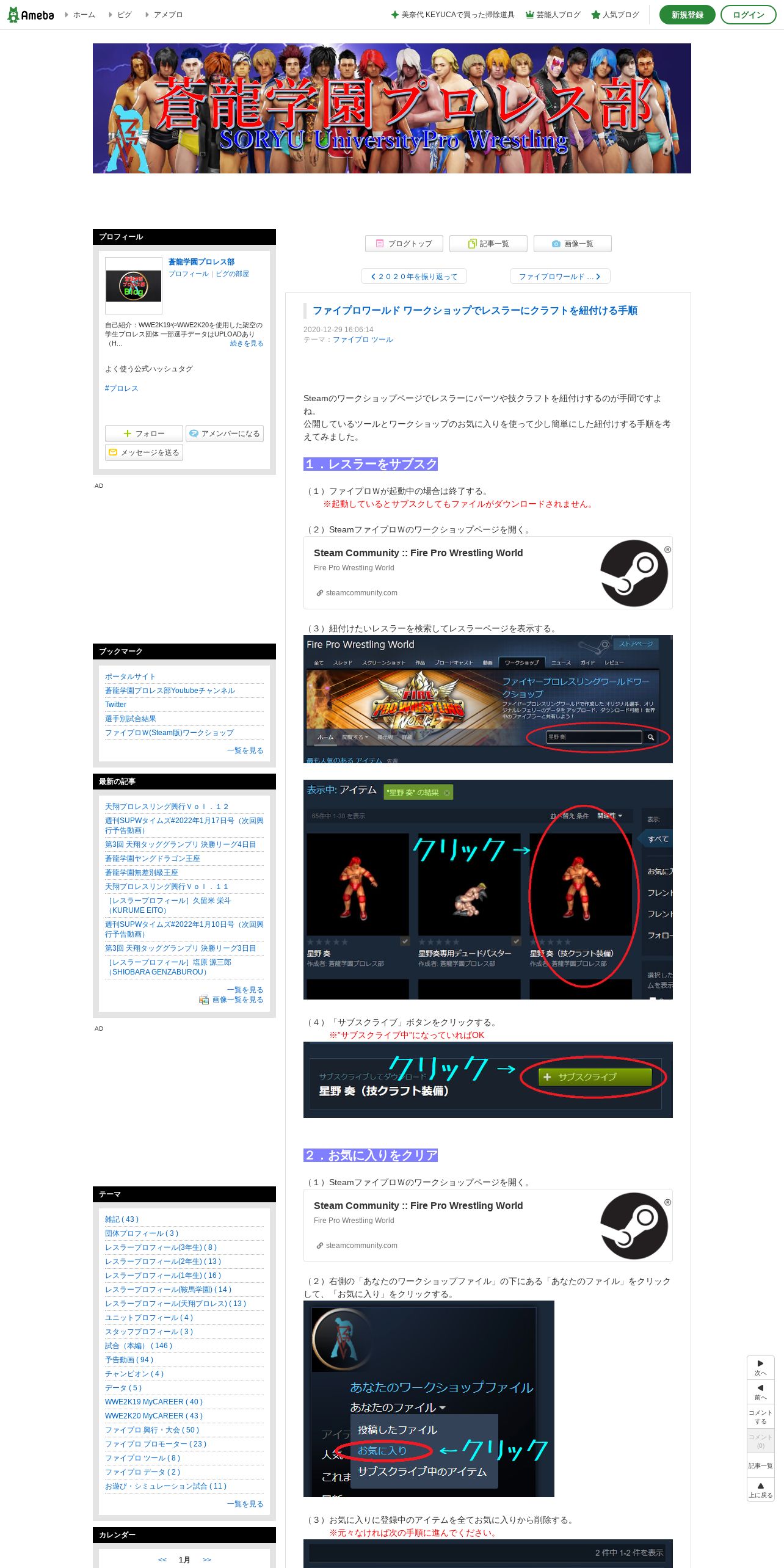Open bookmark ファイプロW(Steam版)ワークショップ
The height and width of the screenshot is (1568, 784).
tap(169, 733)
